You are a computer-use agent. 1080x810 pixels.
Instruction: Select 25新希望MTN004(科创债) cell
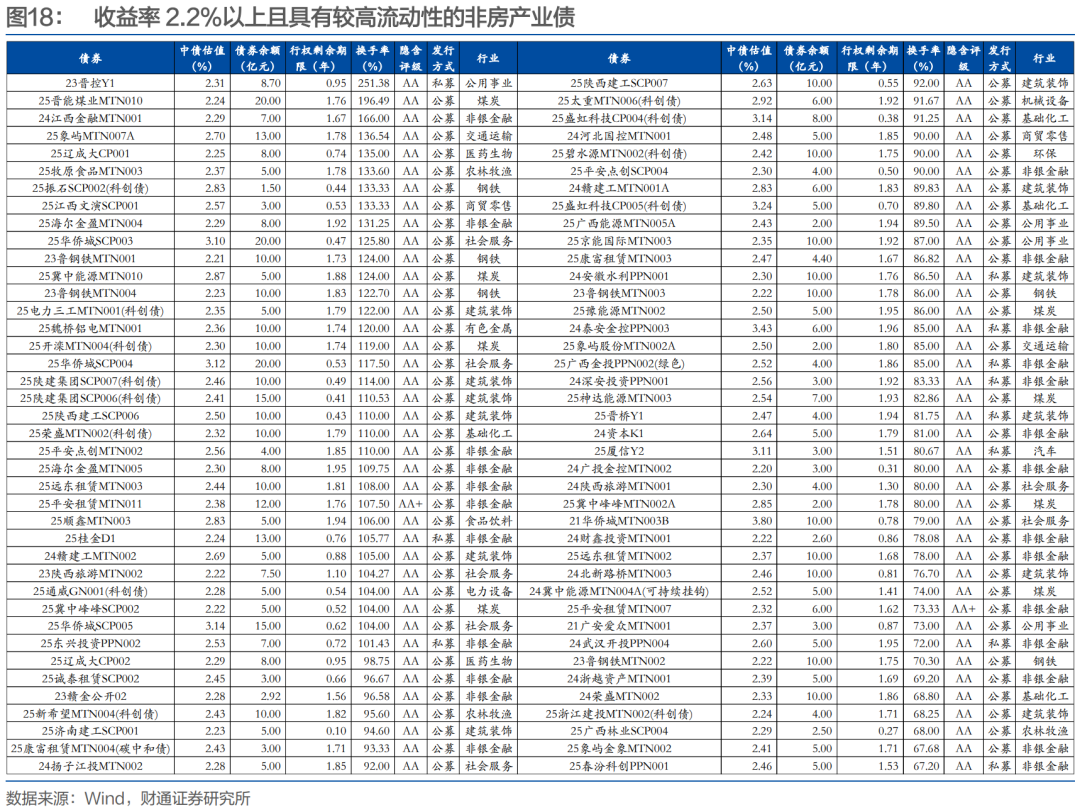(90, 714)
